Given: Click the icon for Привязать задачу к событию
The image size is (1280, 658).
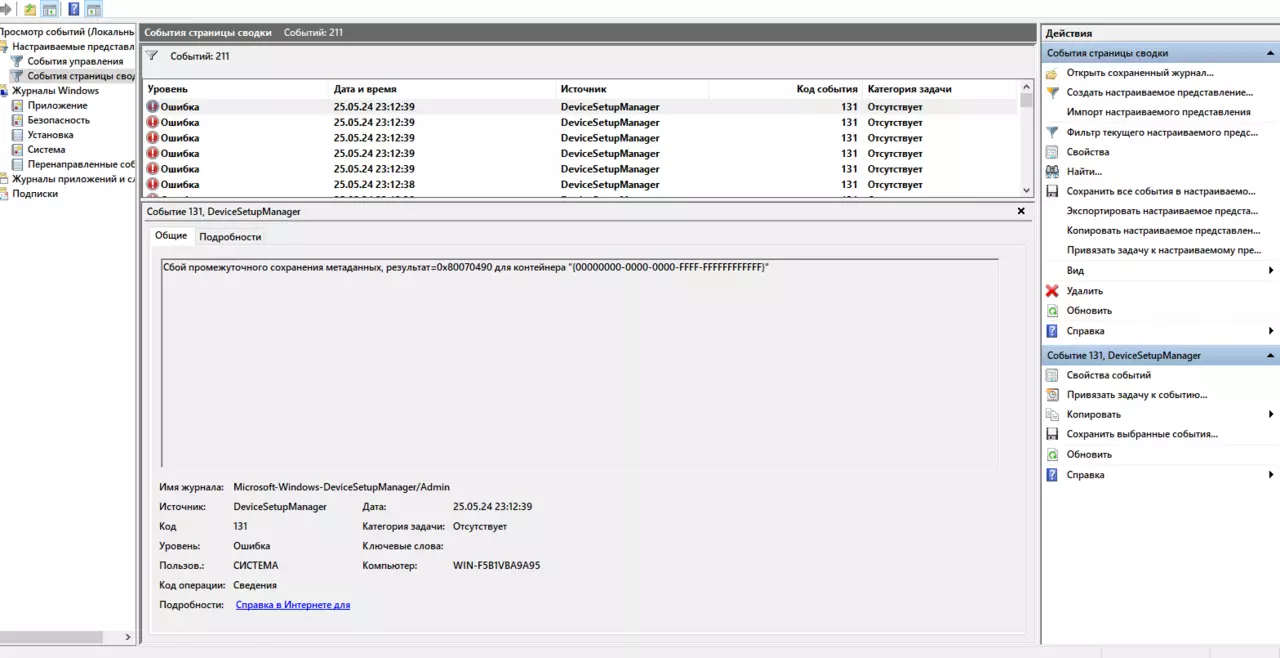Looking at the screenshot, I should click(1052, 394).
